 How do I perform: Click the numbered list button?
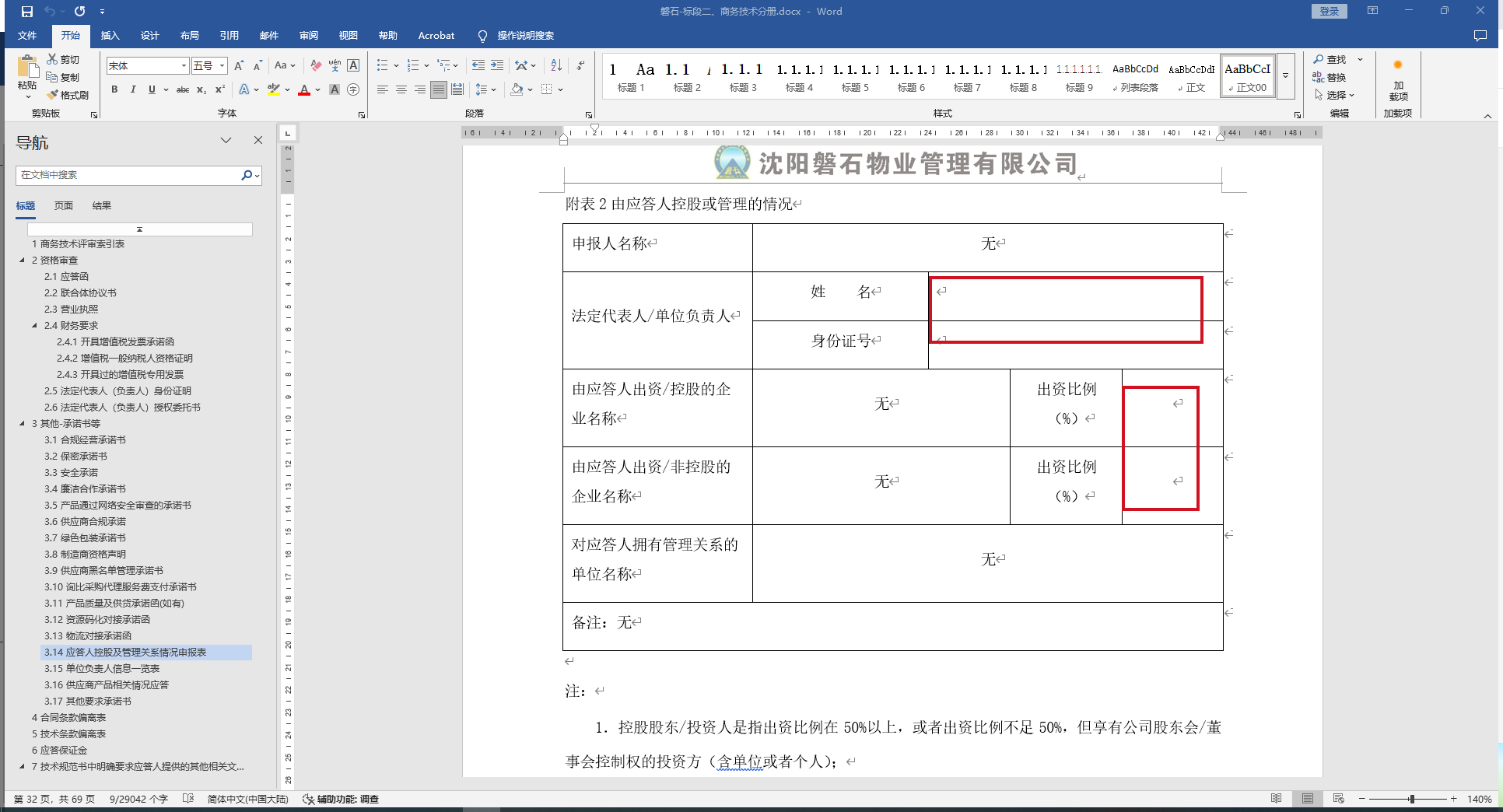(x=413, y=65)
